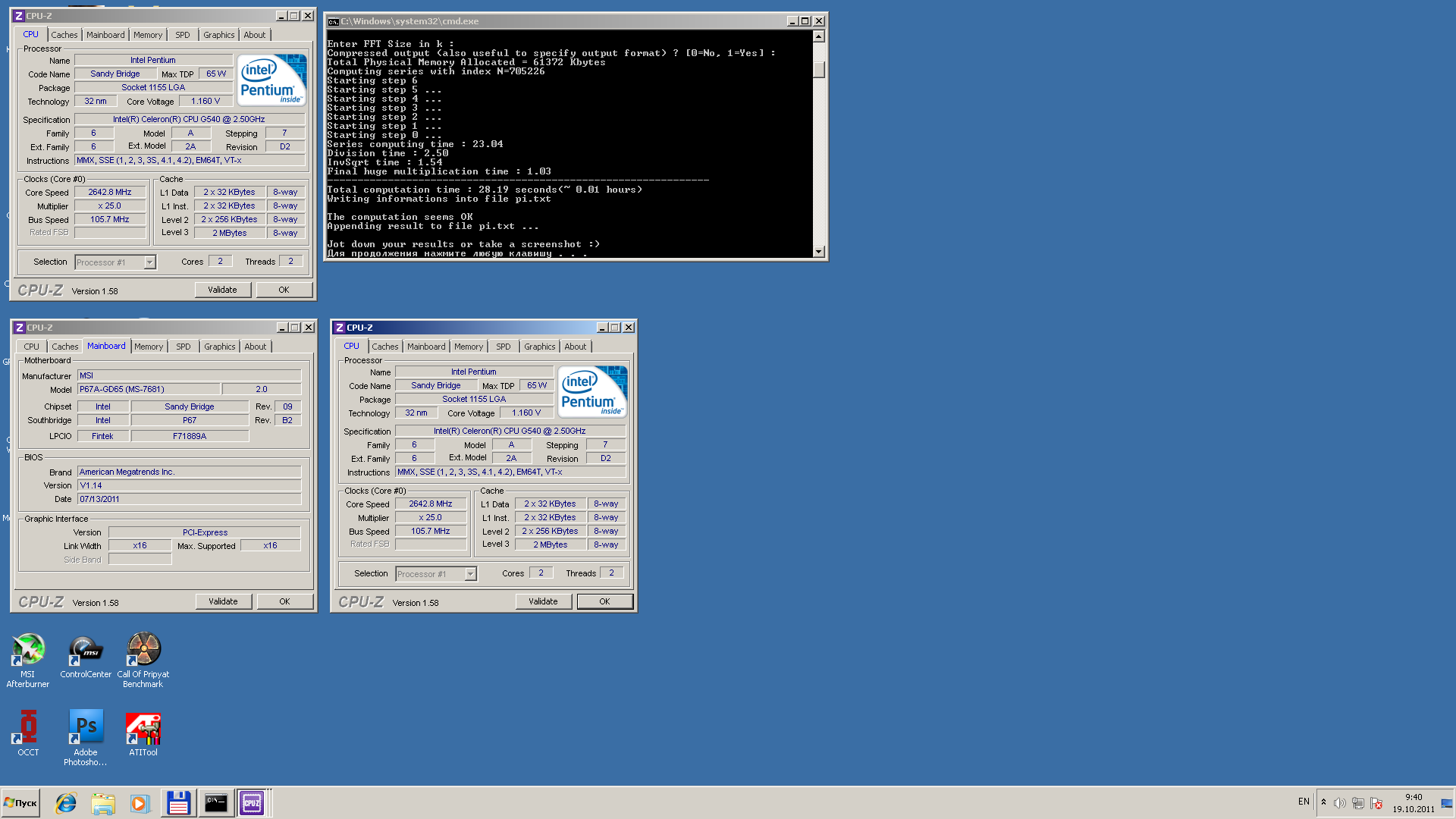Open Mainboard tab in top-left CPU-Z
This screenshot has width=1456, height=819.
105,35
